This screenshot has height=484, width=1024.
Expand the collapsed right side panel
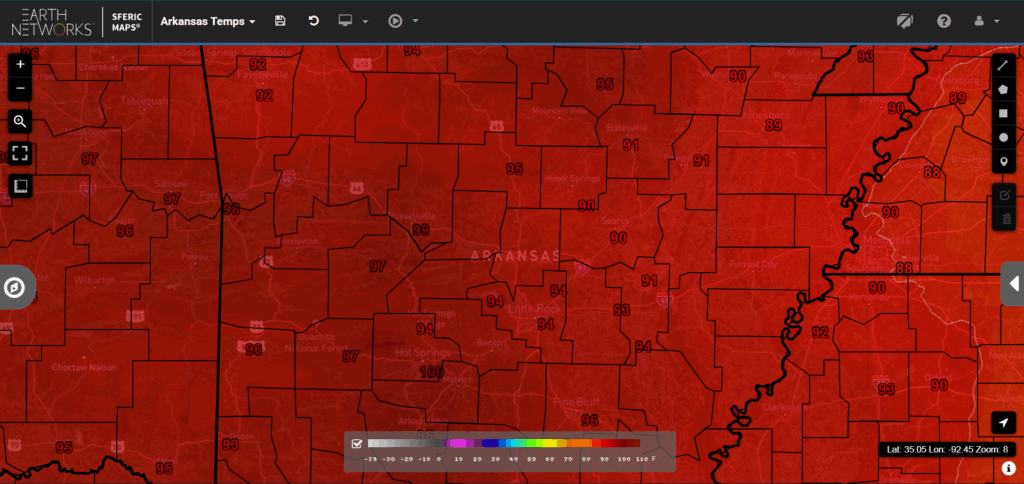click(x=1012, y=283)
